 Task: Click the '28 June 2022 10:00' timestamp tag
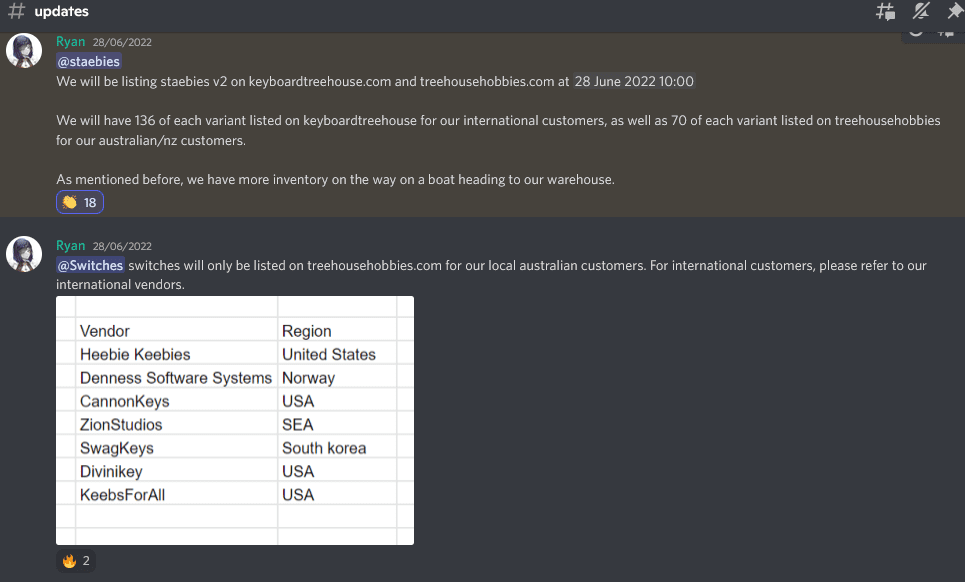[x=634, y=81]
